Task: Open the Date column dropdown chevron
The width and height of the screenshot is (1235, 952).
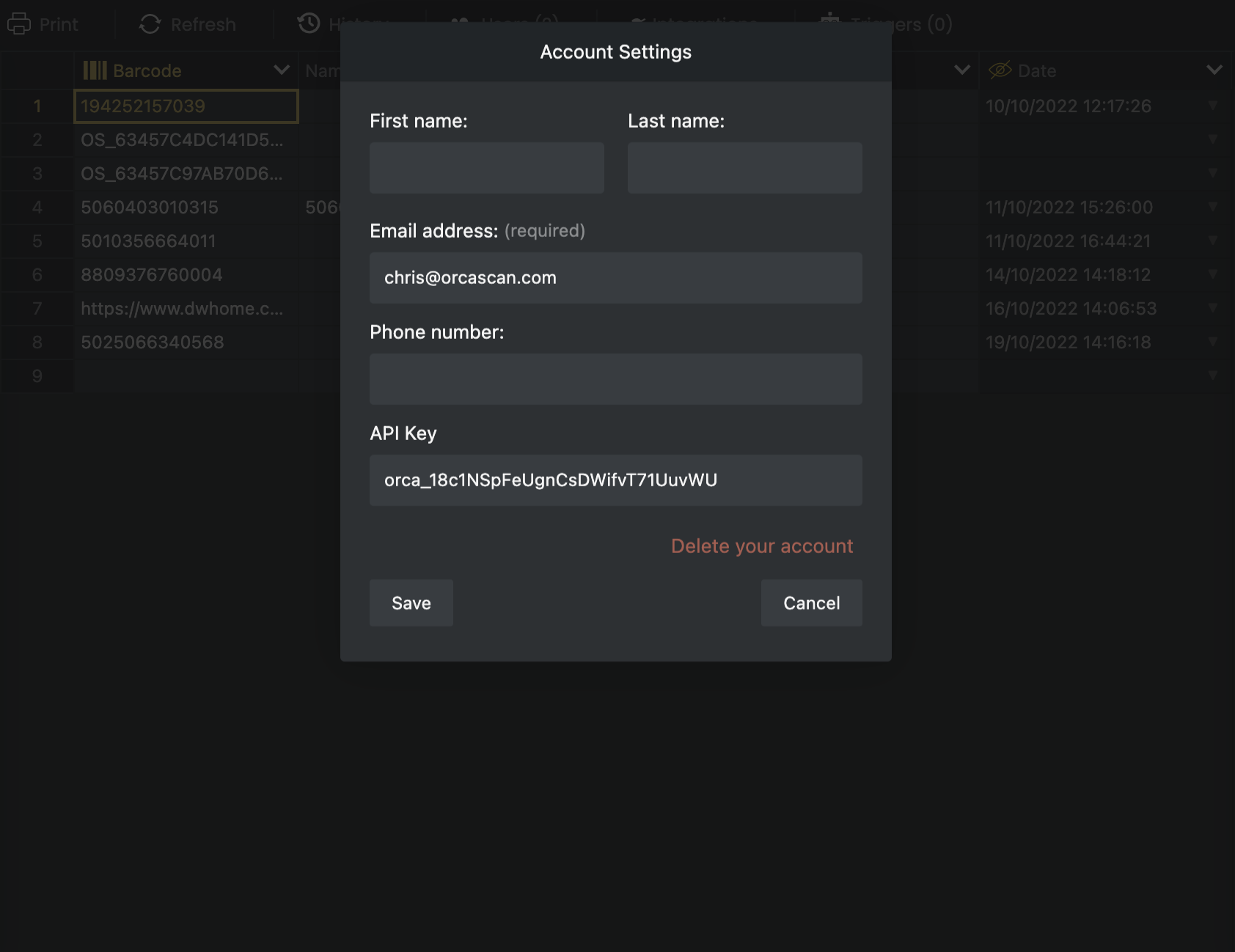Action: coord(1214,70)
